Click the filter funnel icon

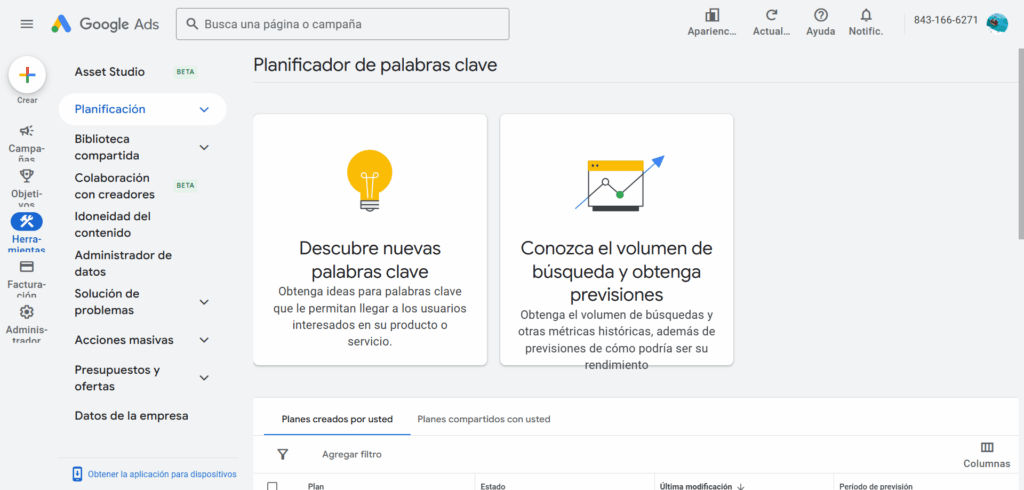283,454
